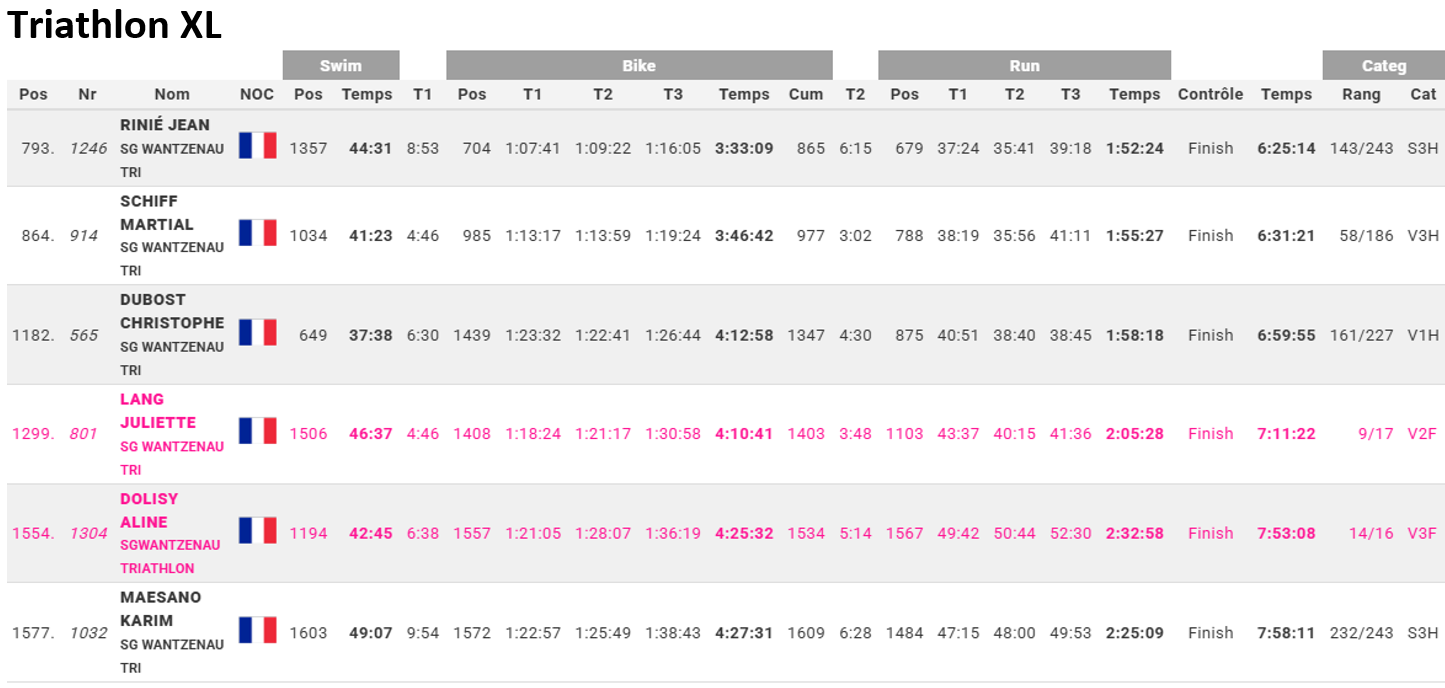Select the Categ section header

point(1383,66)
